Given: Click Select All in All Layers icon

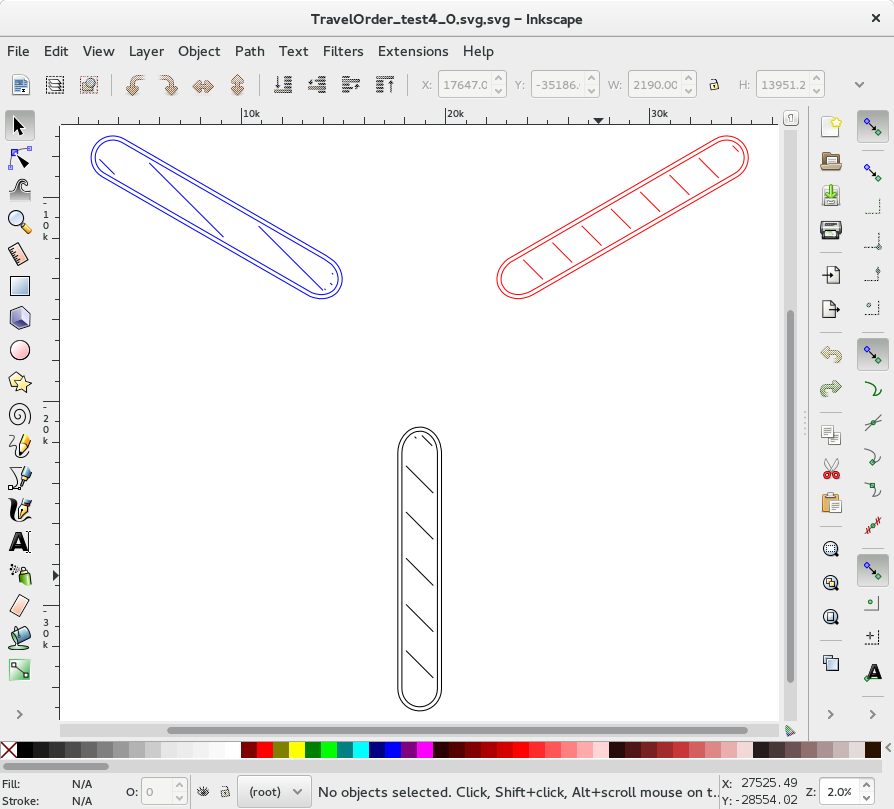Looking at the screenshot, I should (55, 85).
